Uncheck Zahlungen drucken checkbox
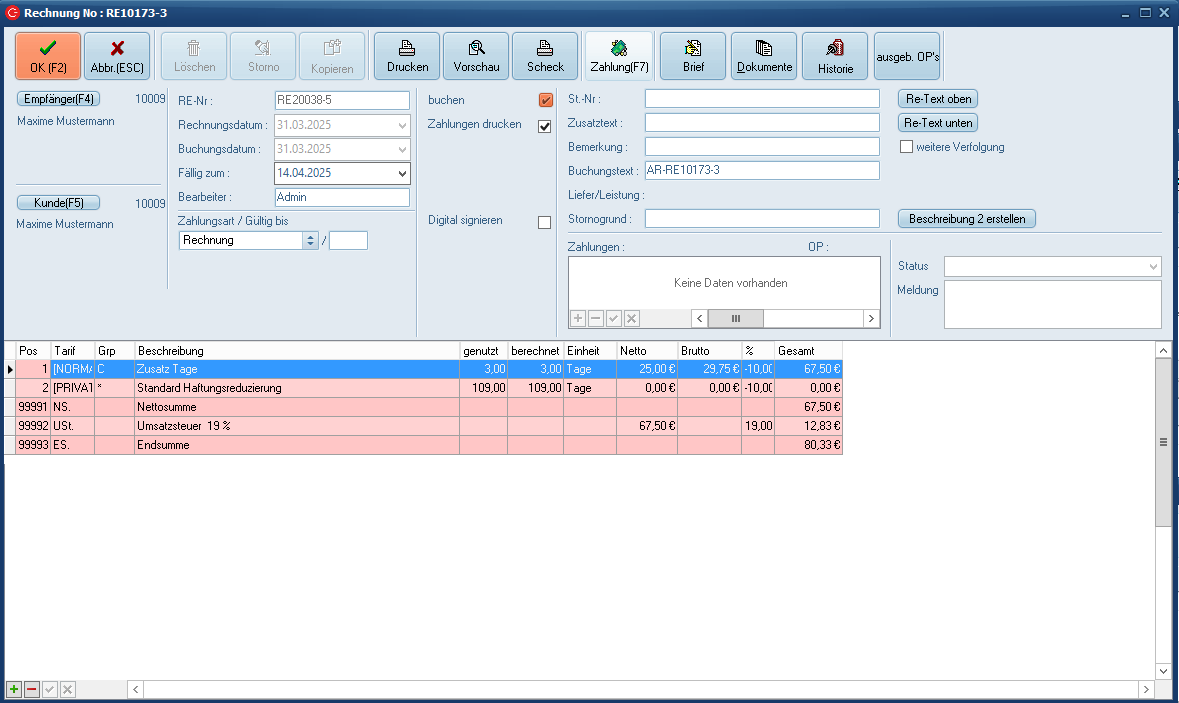The width and height of the screenshot is (1179, 703). pyautogui.click(x=545, y=126)
